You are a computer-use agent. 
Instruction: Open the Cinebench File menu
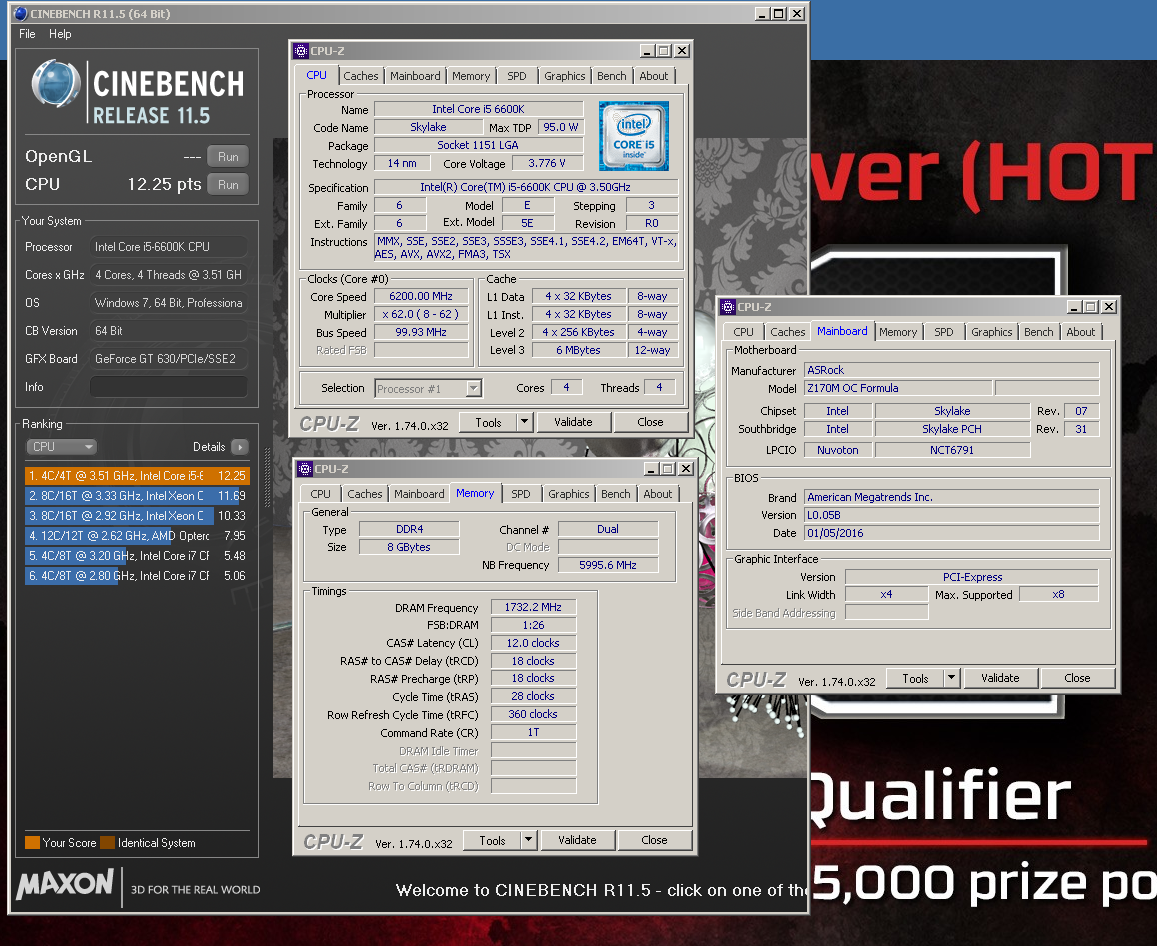27,34
